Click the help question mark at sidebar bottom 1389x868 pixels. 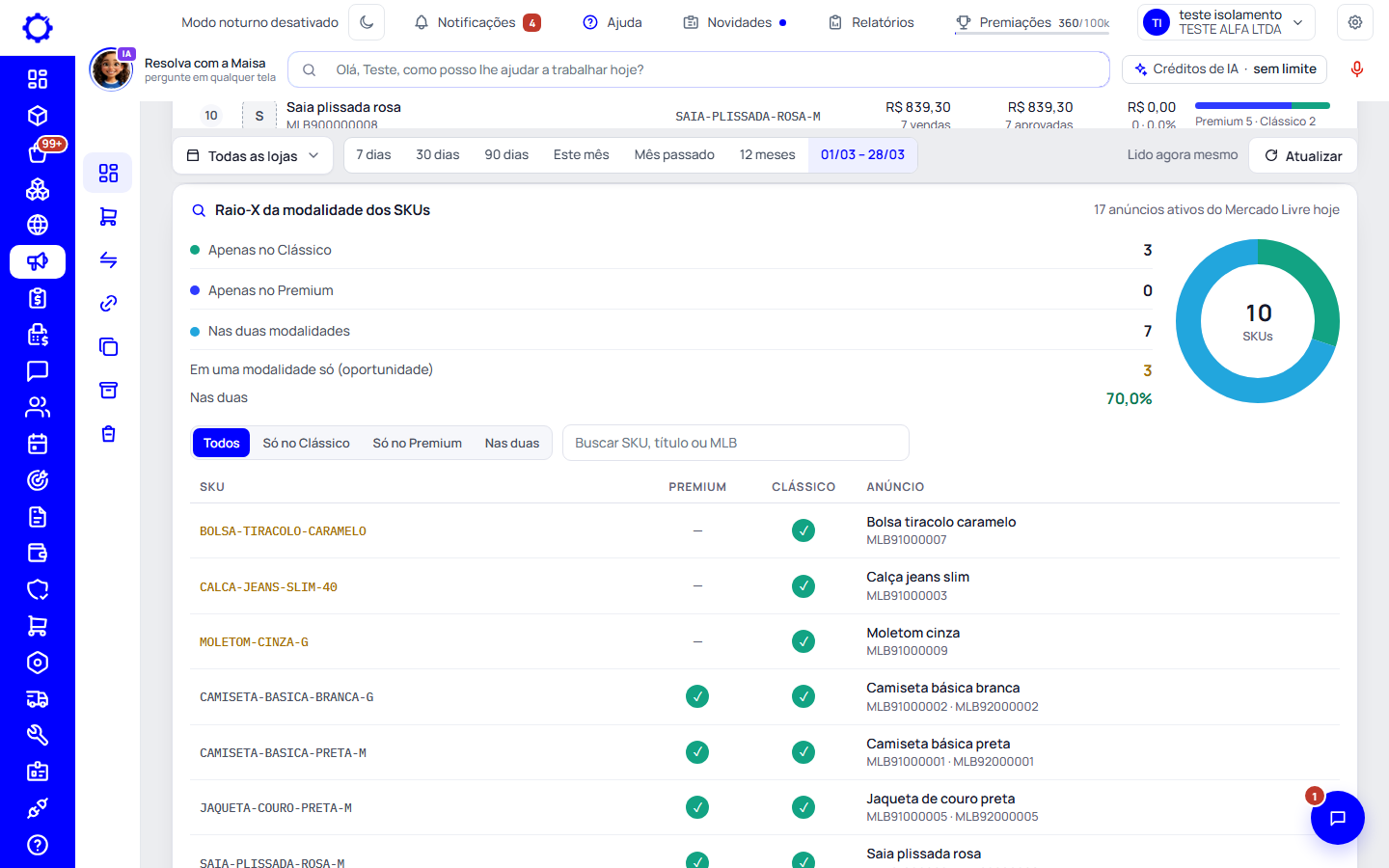point(38,845)
